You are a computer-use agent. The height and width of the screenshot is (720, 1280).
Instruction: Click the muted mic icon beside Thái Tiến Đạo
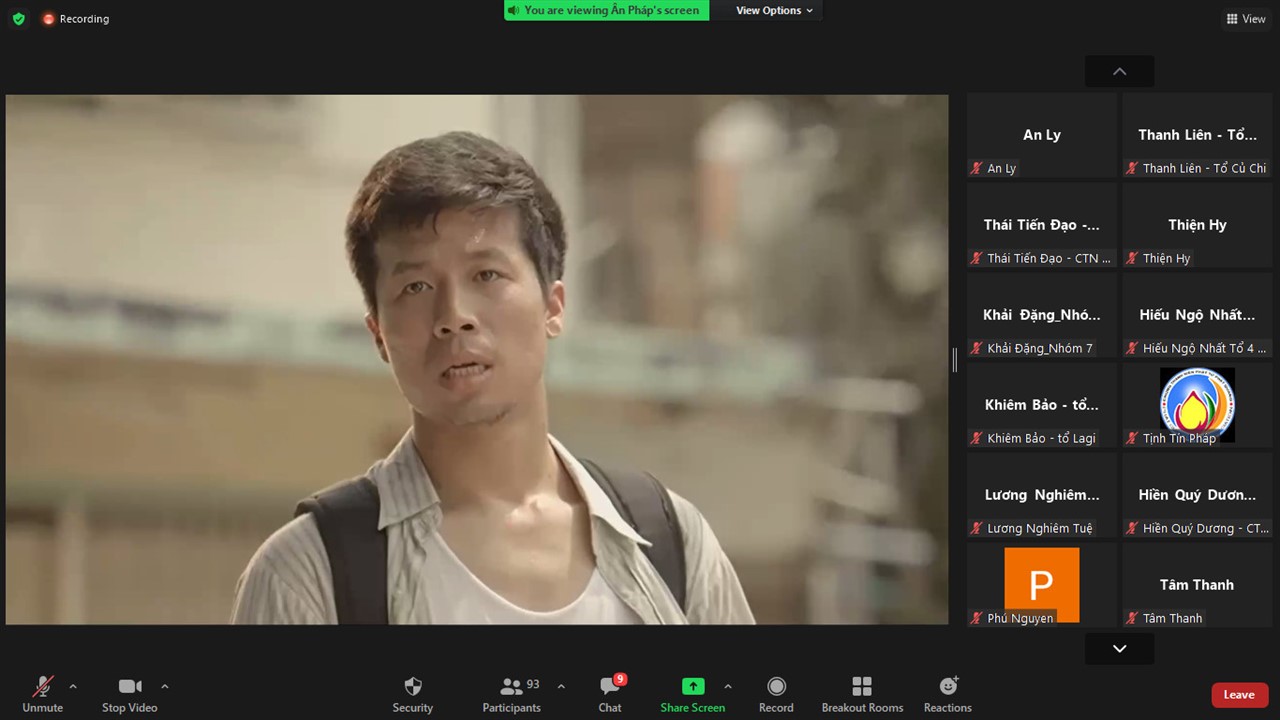977,259
